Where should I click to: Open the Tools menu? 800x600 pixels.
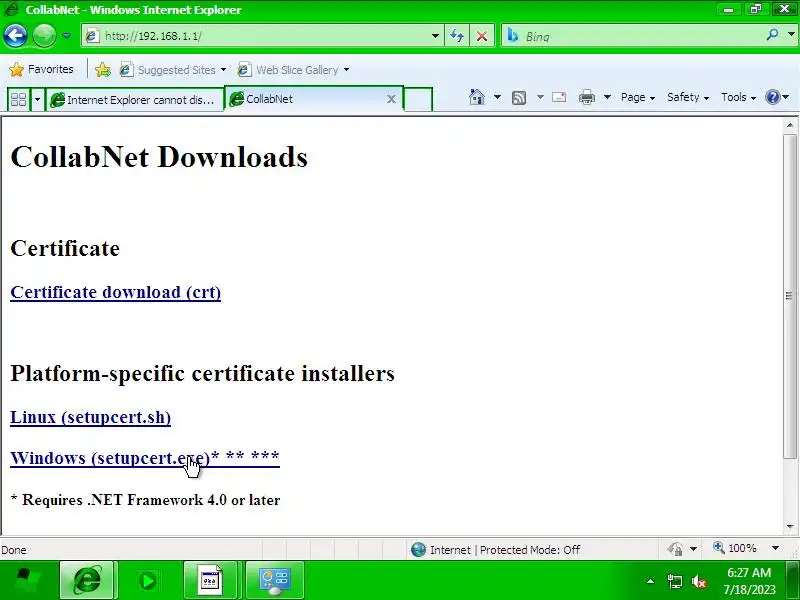(738, 97)
